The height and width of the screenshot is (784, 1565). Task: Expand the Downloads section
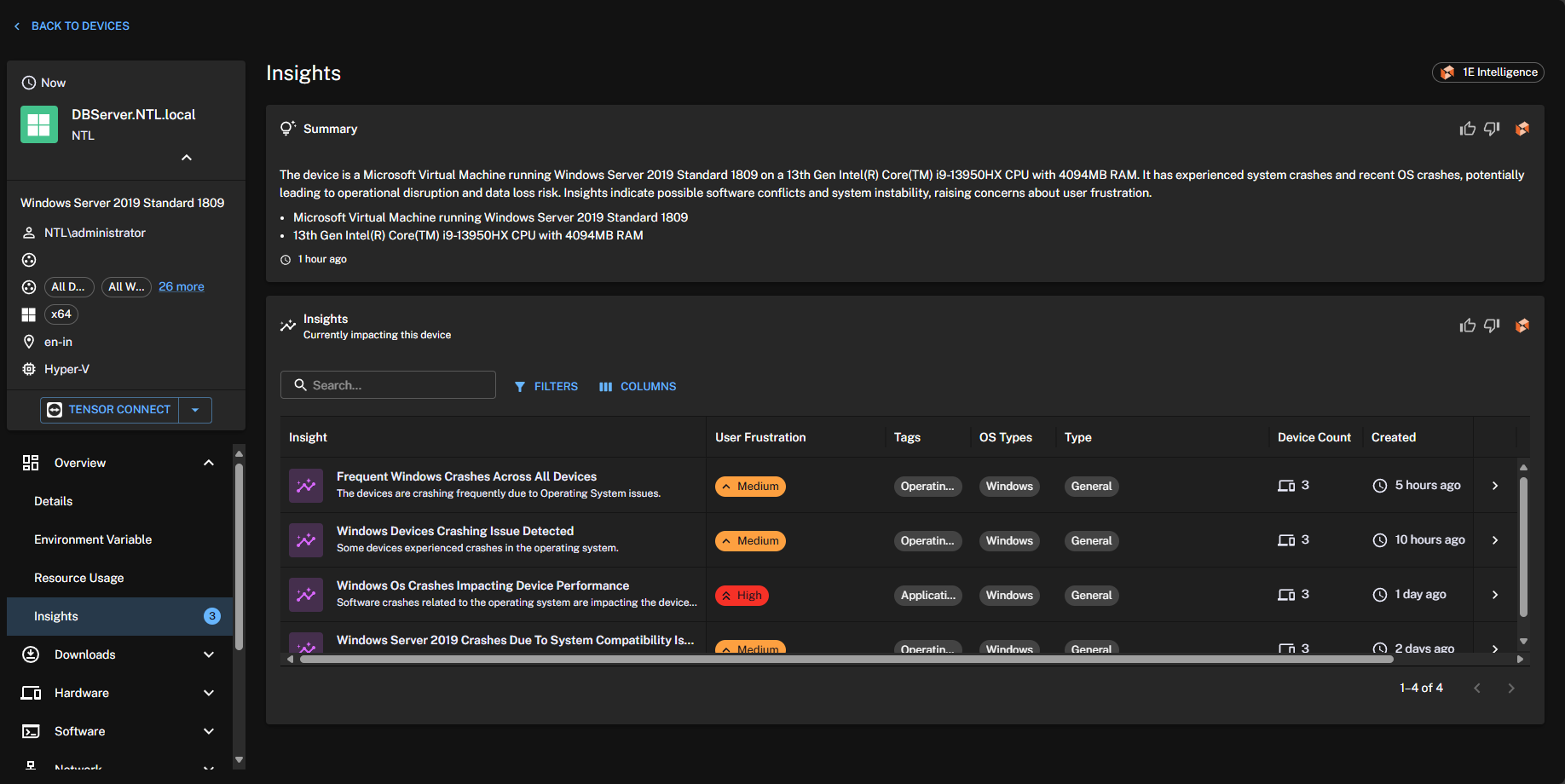click(x=209, y=654)
